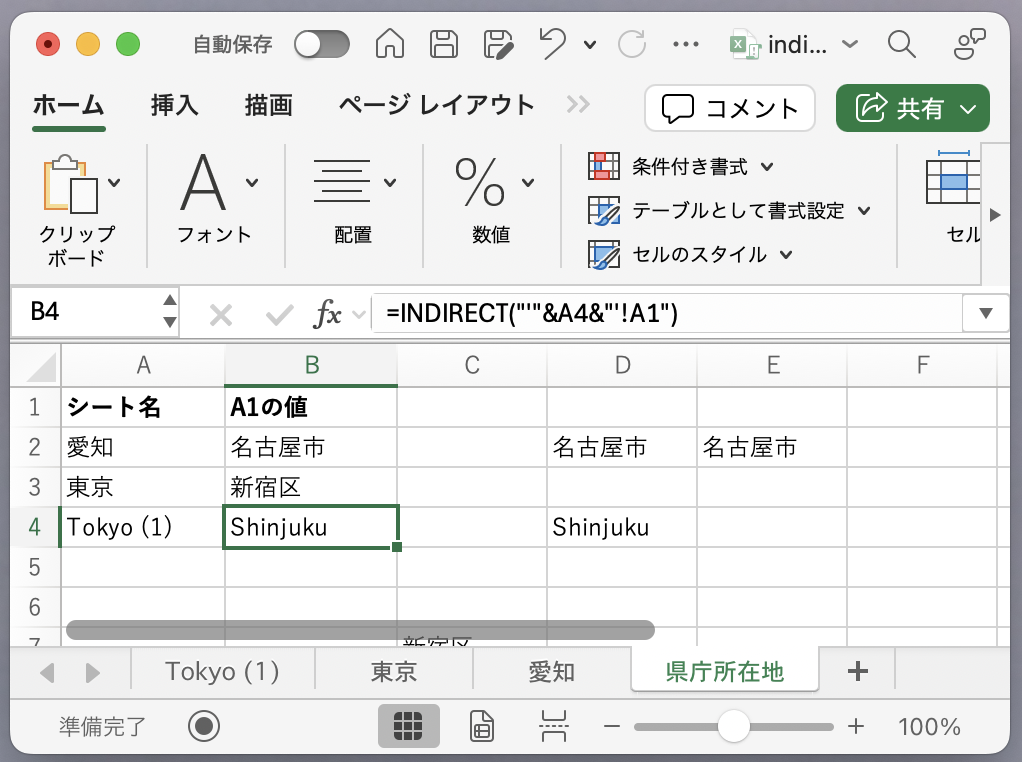Click the Select All corner triangle
Image resolution: width=1022 pixels, height=762 pixels.
click(x=42, y=367)
